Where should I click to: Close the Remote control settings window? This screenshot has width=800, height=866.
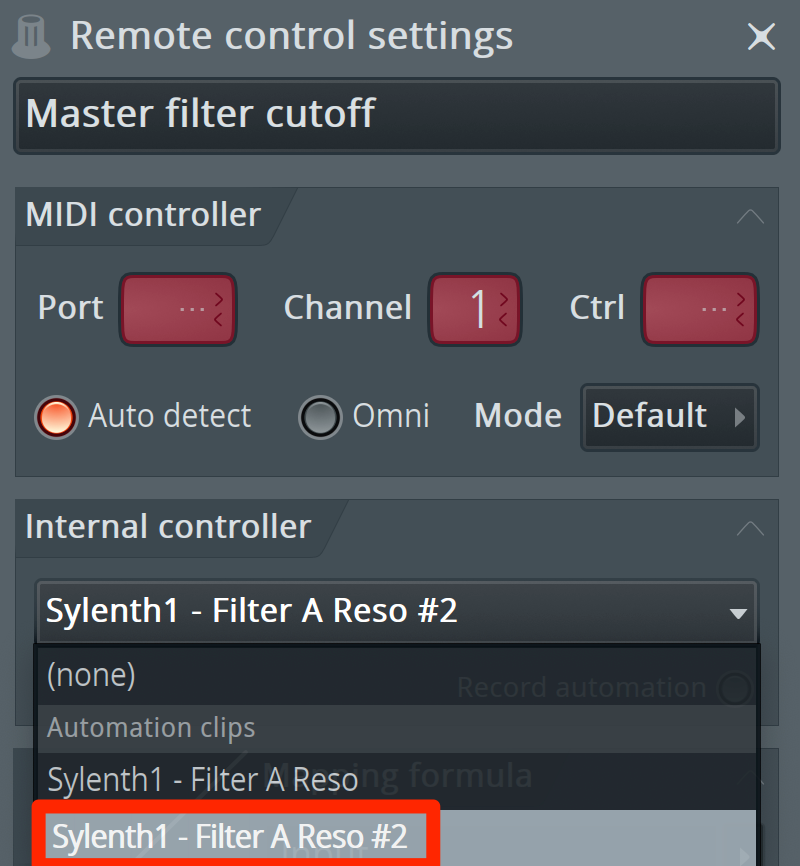tap(761, 36)
